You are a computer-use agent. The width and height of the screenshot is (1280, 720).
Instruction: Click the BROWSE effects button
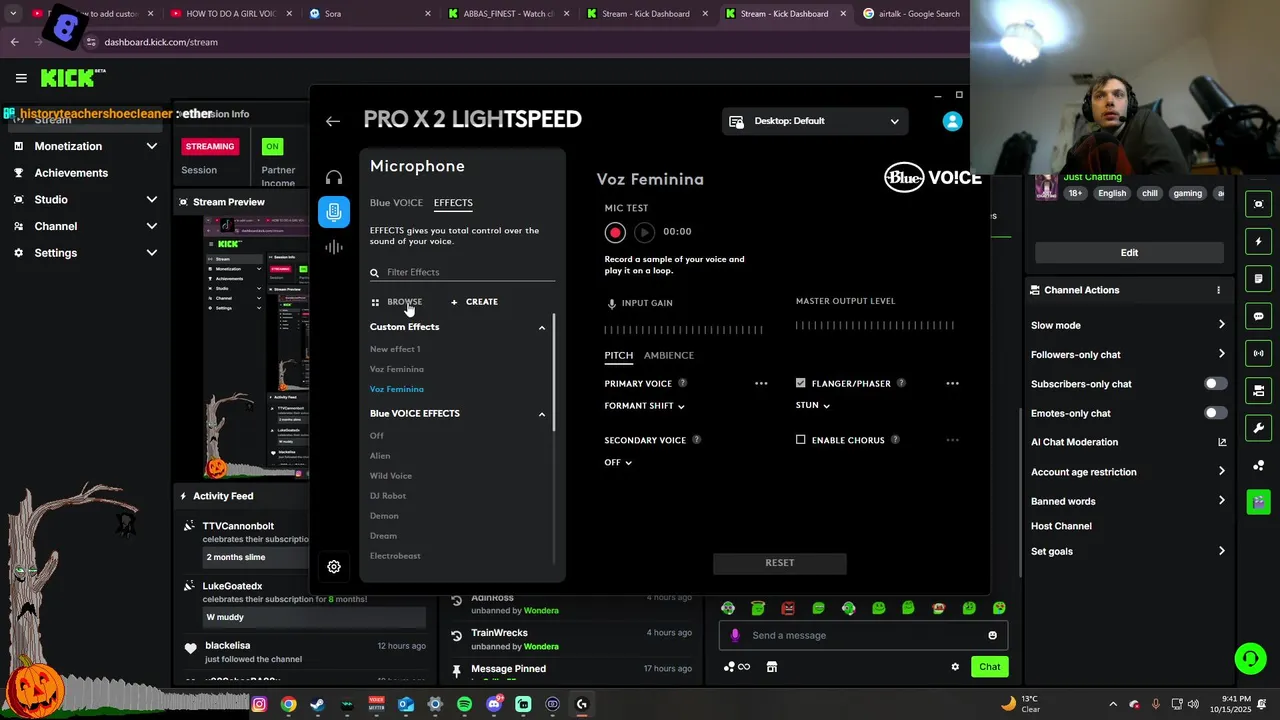coord(396,302)
